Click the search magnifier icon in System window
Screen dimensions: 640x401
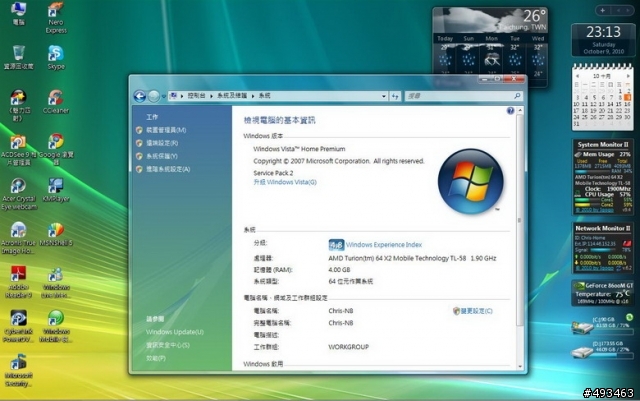(517, 96)
